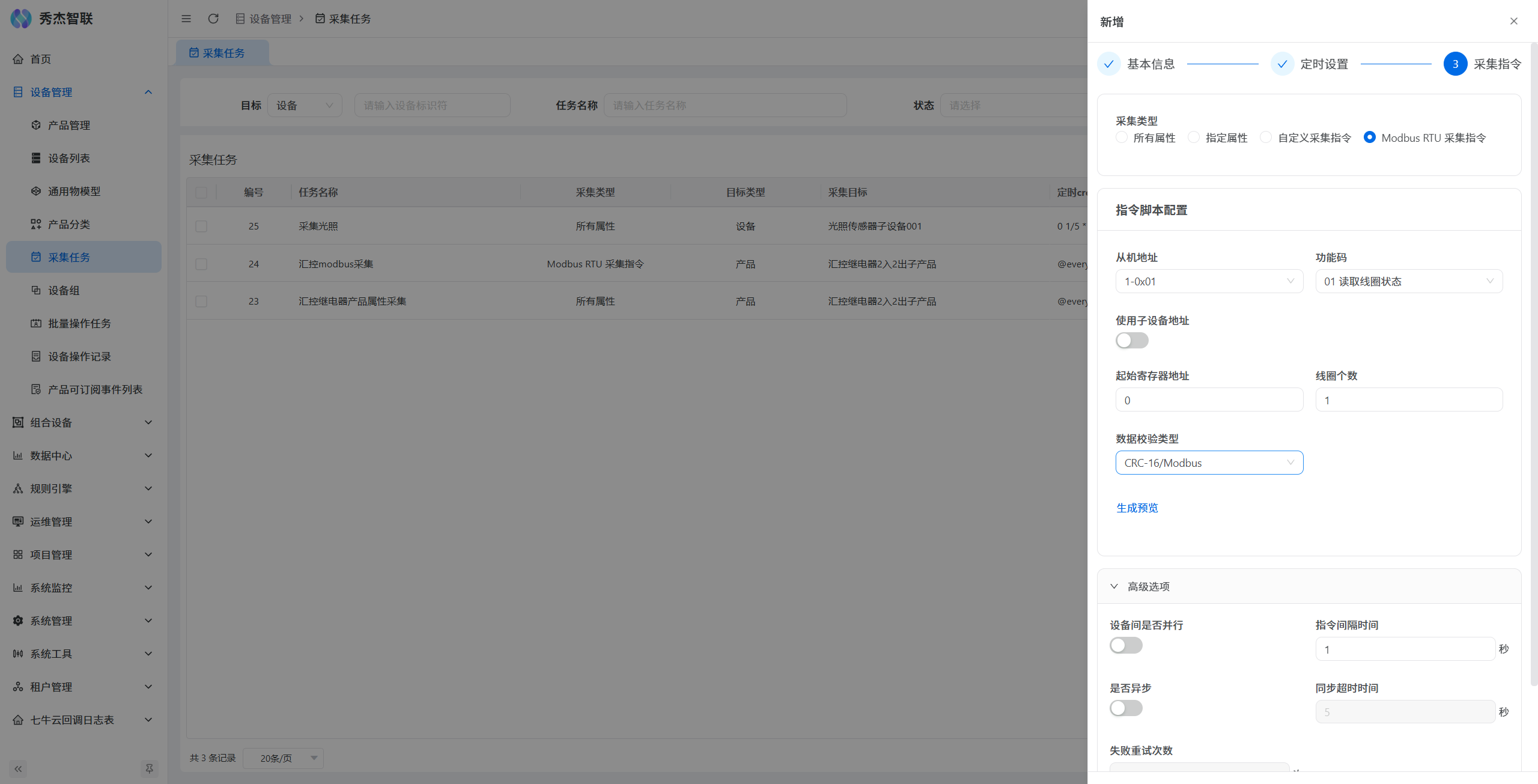Click the 批量操作任务 sidebar icon

36,323
